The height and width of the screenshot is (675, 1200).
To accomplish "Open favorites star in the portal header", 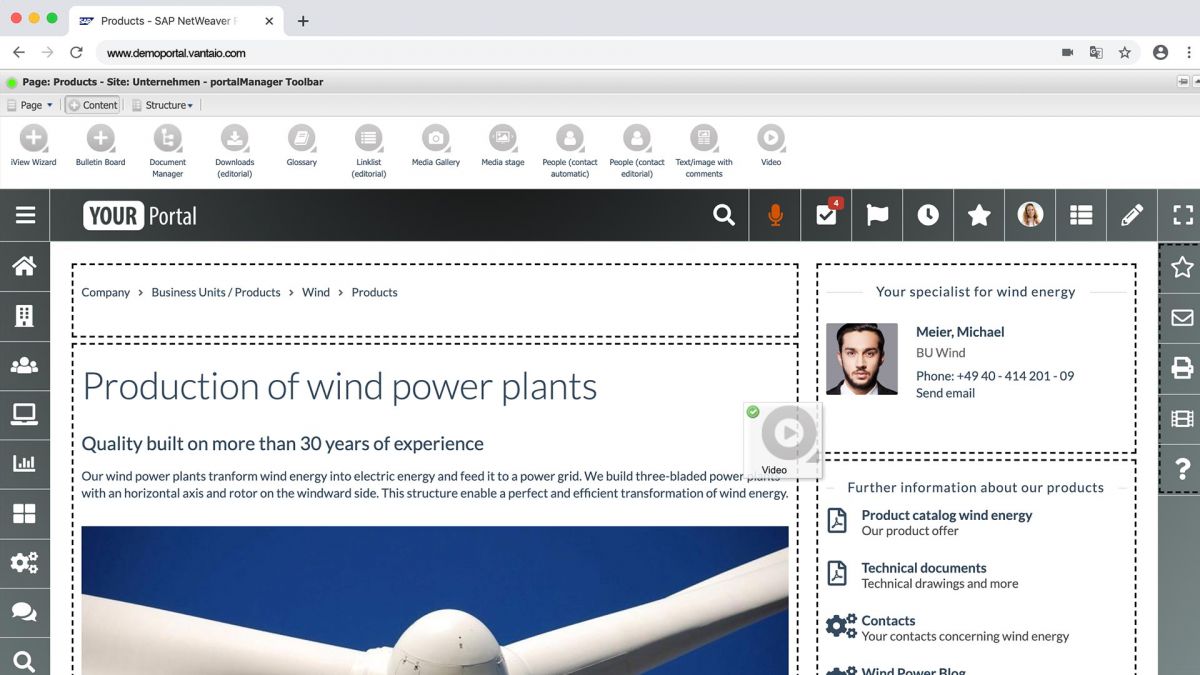I will [979, 215].
